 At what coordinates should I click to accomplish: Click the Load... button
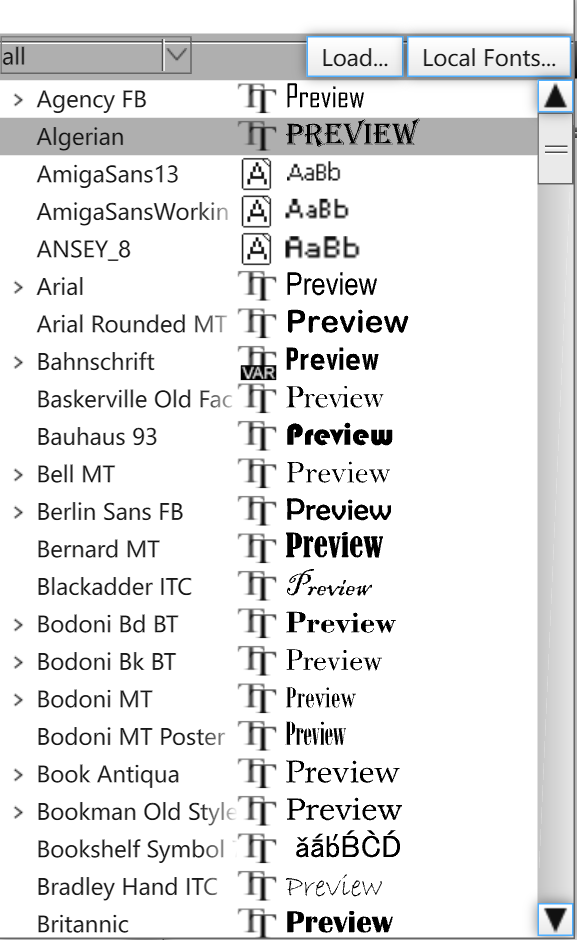[354, 58]
